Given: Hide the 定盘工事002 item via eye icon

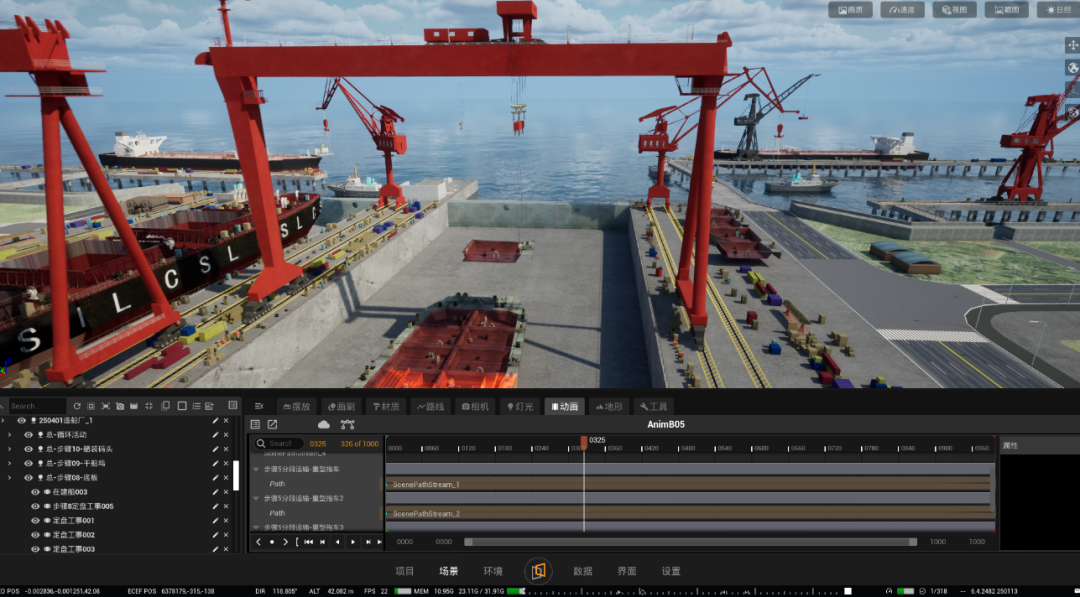Looking at the screenshot, I should coord(35,535).
